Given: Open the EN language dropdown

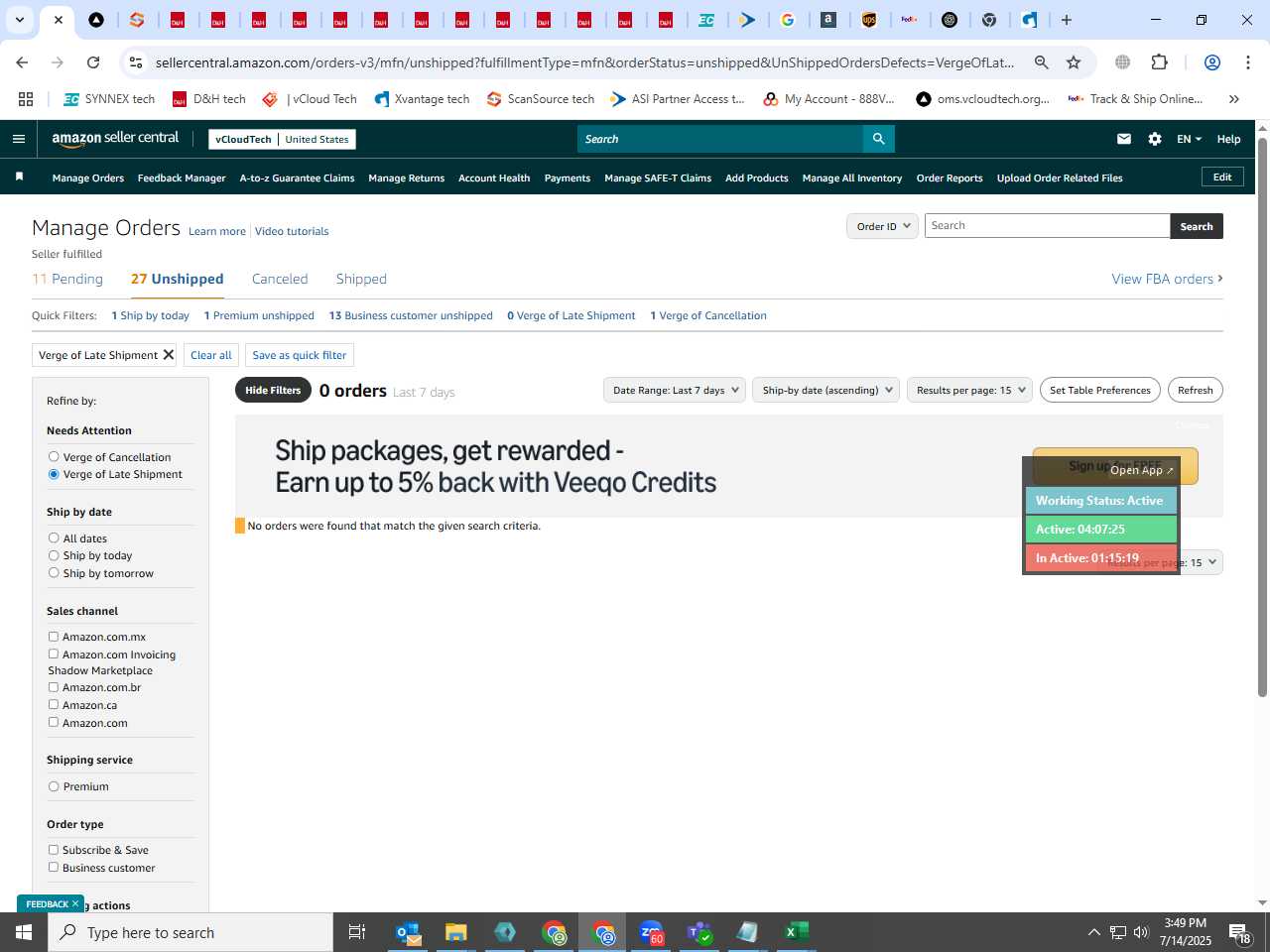Looking at the screenshot, I should click(1189, 139).
